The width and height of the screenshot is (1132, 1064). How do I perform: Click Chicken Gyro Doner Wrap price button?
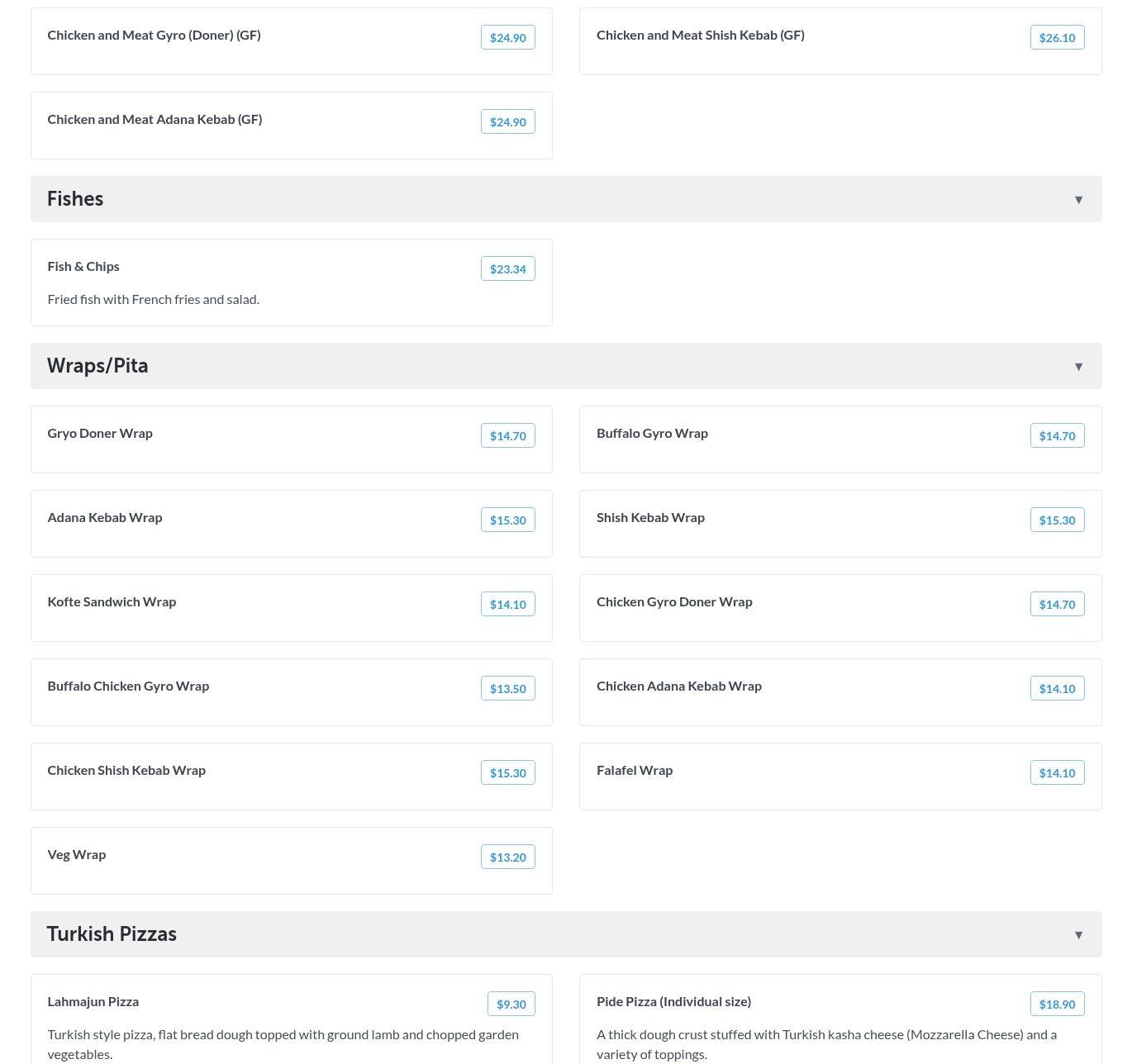click(x=1057, y=604)
